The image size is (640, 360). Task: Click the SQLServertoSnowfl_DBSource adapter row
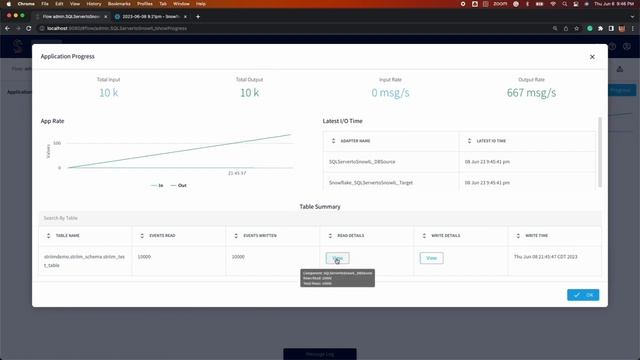[x=459, y=162]
